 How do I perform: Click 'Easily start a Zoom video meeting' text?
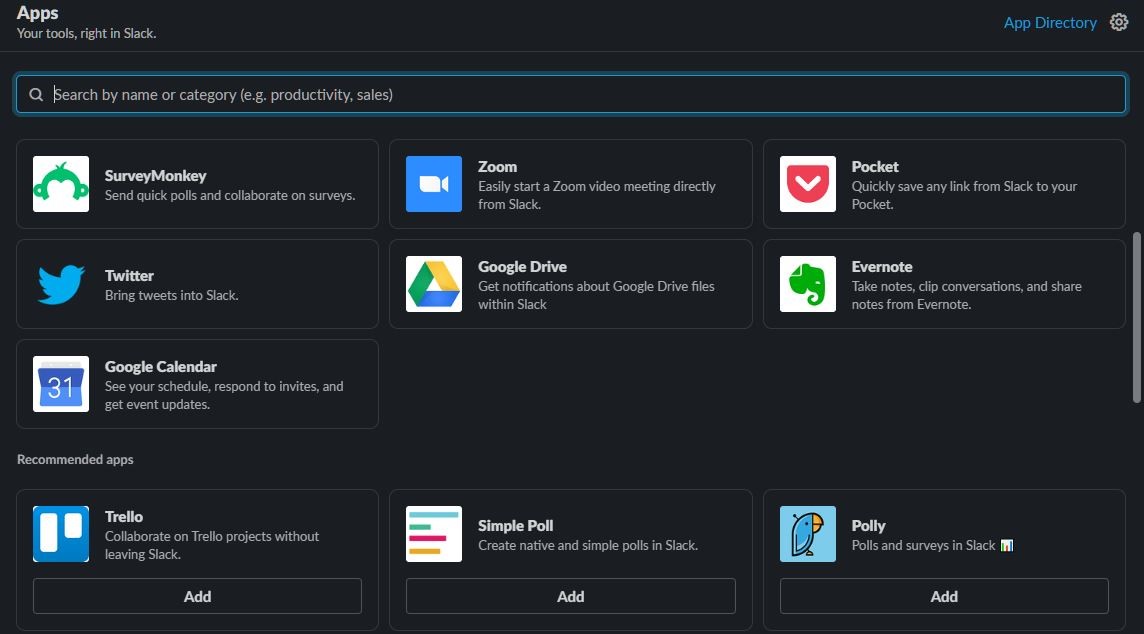coord(597,195)
